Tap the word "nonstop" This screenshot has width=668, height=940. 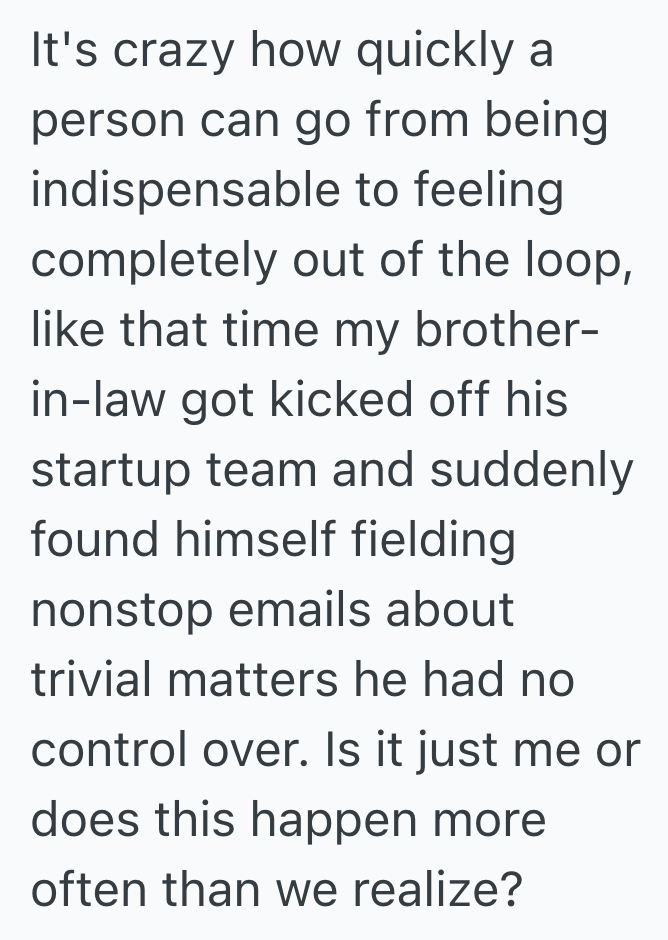pyautogui.click(x=124, y=609)
